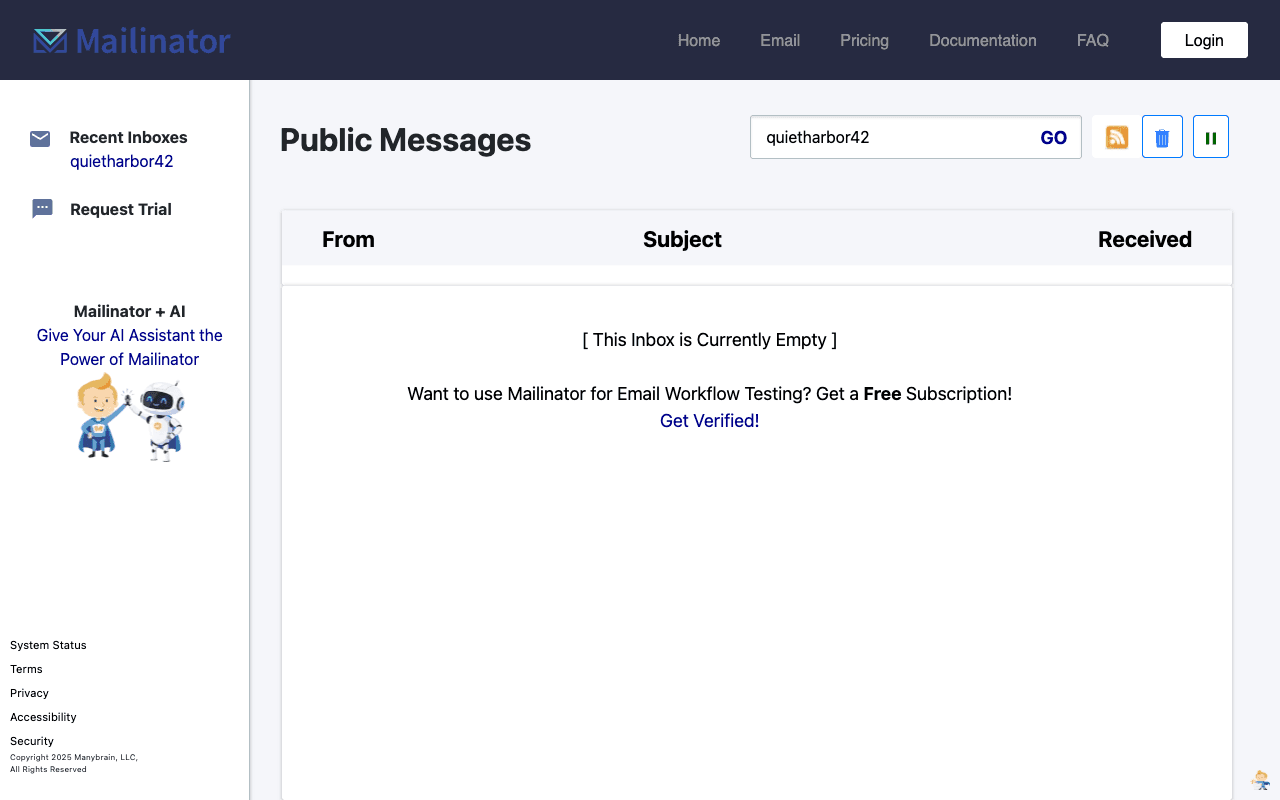Open the System Status footer link
Image resolution: width=1280 pixels, height=800 pixels.
48,645
